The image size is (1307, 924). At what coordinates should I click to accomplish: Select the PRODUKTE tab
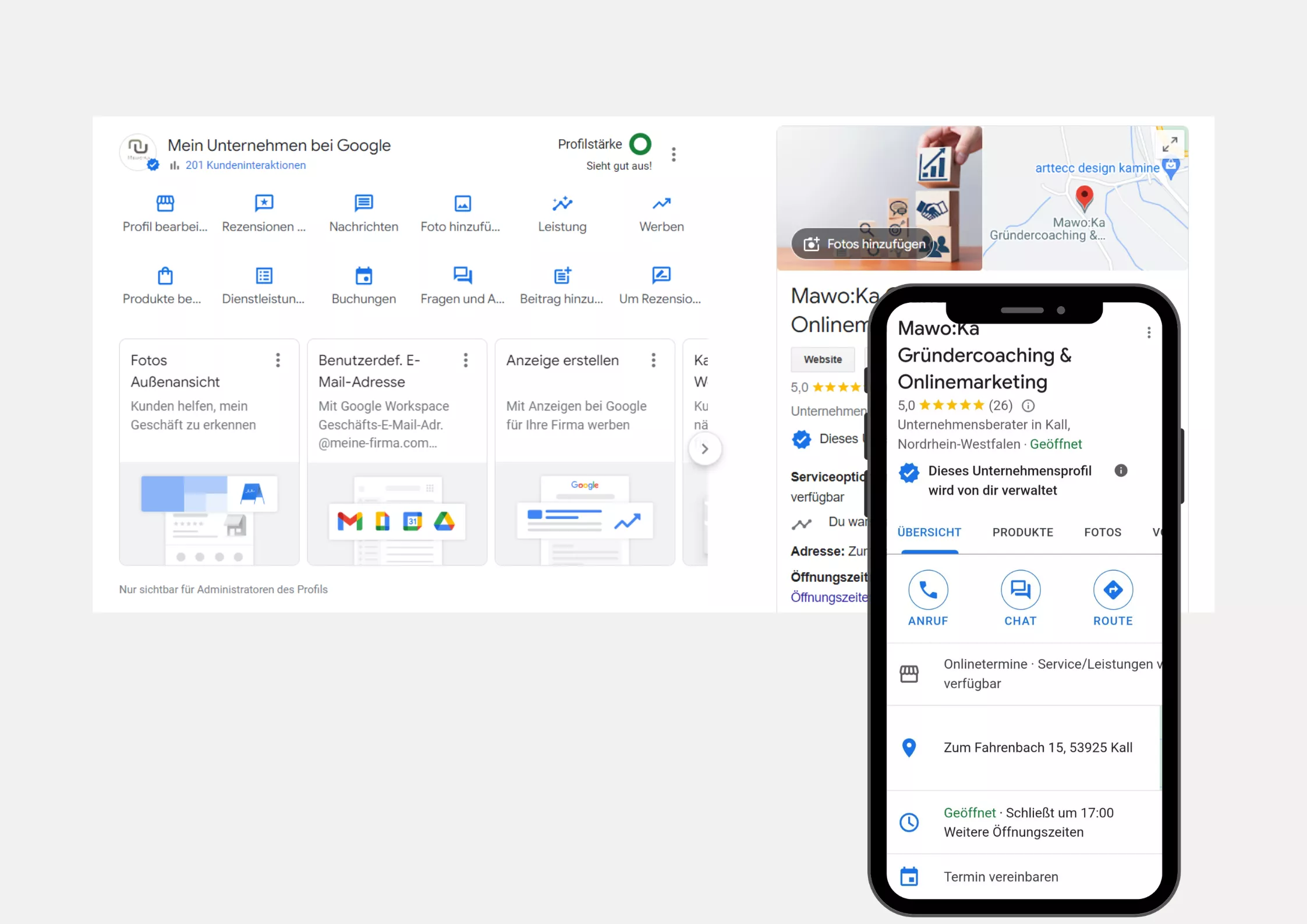pos(1022,532)
